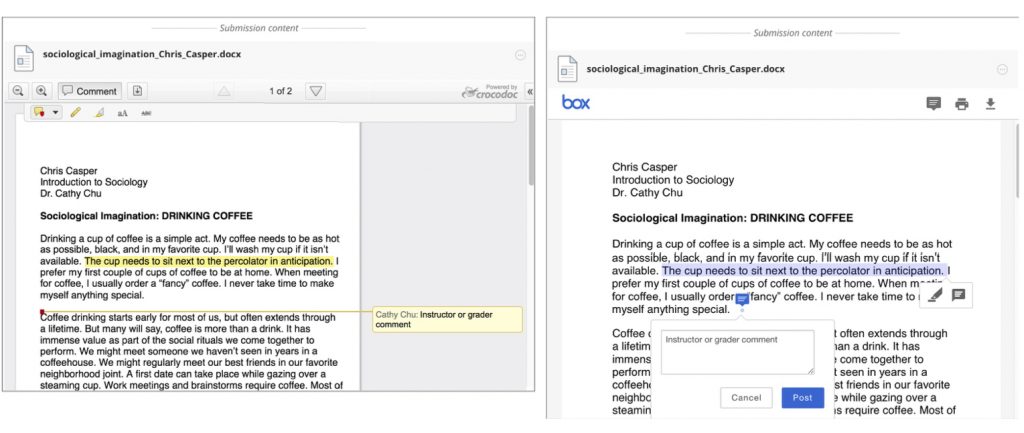Click 'Sociological Imagination: DRINKING COFFEE' heading in Crocodoc
1024x433 pixels.
(x=146, y=216)
